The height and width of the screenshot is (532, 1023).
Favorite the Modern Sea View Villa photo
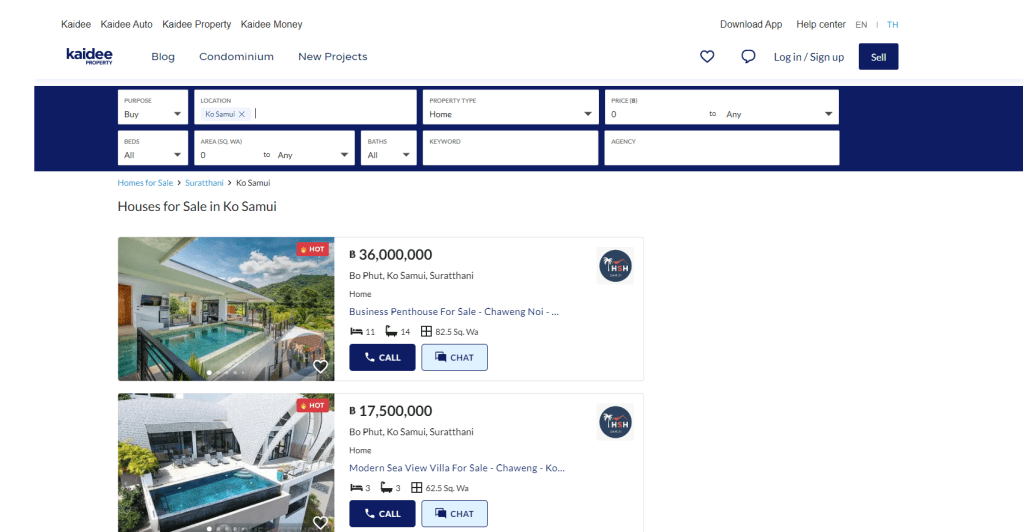(x=320, y=522)
